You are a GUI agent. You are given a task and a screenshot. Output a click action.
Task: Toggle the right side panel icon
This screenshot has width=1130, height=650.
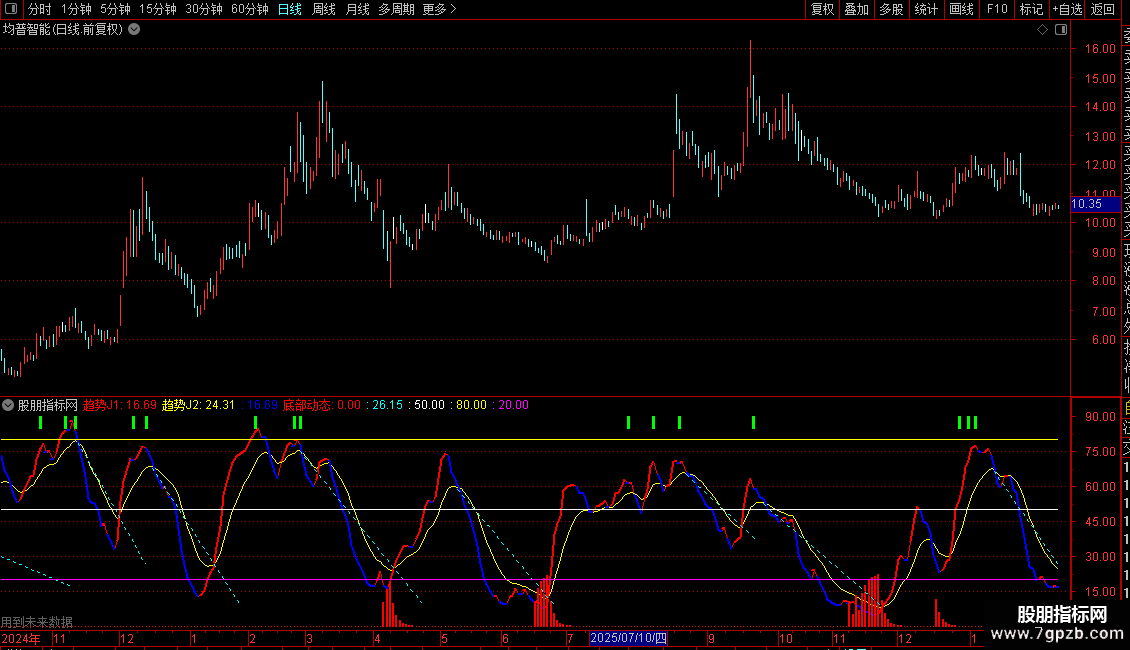pyautogui.click(x=1059, y=29)
